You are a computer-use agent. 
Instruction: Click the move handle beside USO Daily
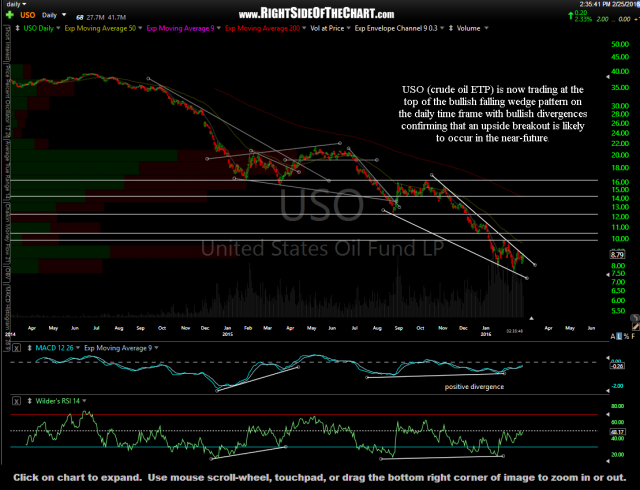18,29
